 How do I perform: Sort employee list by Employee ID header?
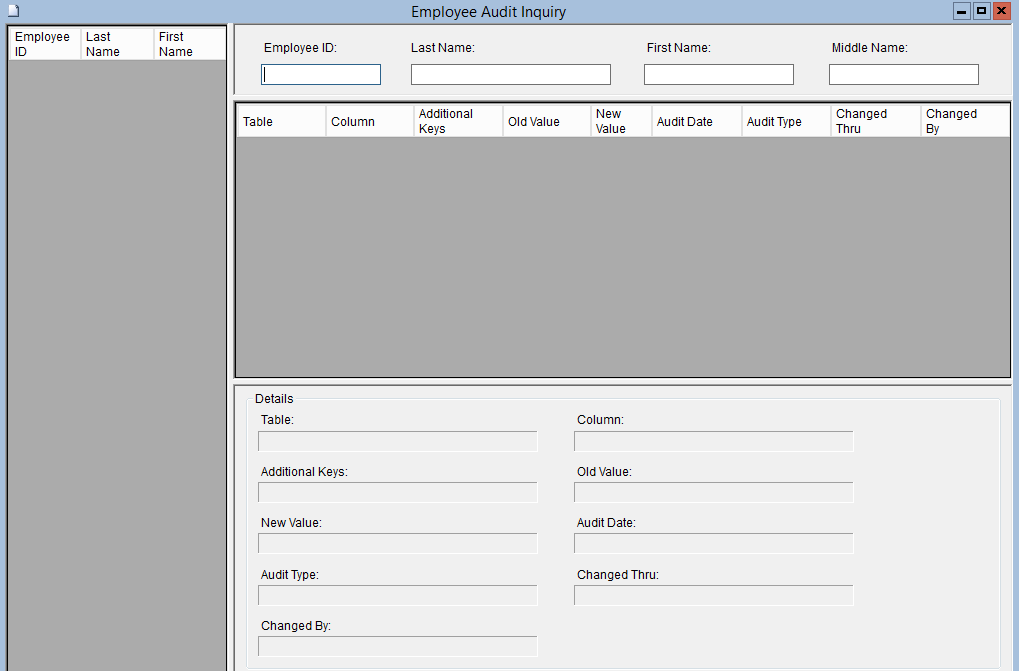pos(44,44)
